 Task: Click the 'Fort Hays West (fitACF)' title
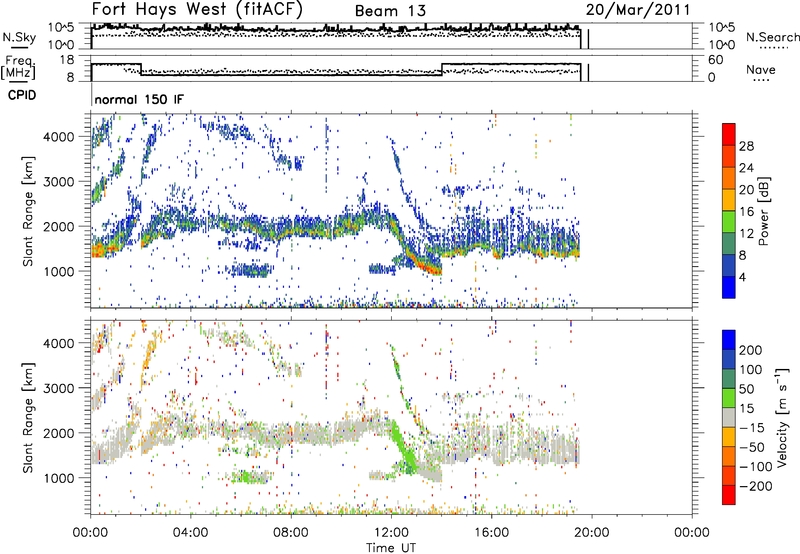pyautogui.click(x=197, y=10)
